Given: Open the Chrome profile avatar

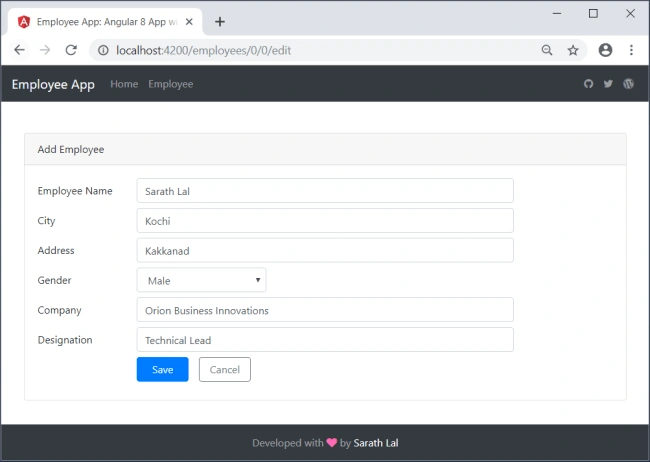Looking at the screenshot, I should click(x=605, y=50).
